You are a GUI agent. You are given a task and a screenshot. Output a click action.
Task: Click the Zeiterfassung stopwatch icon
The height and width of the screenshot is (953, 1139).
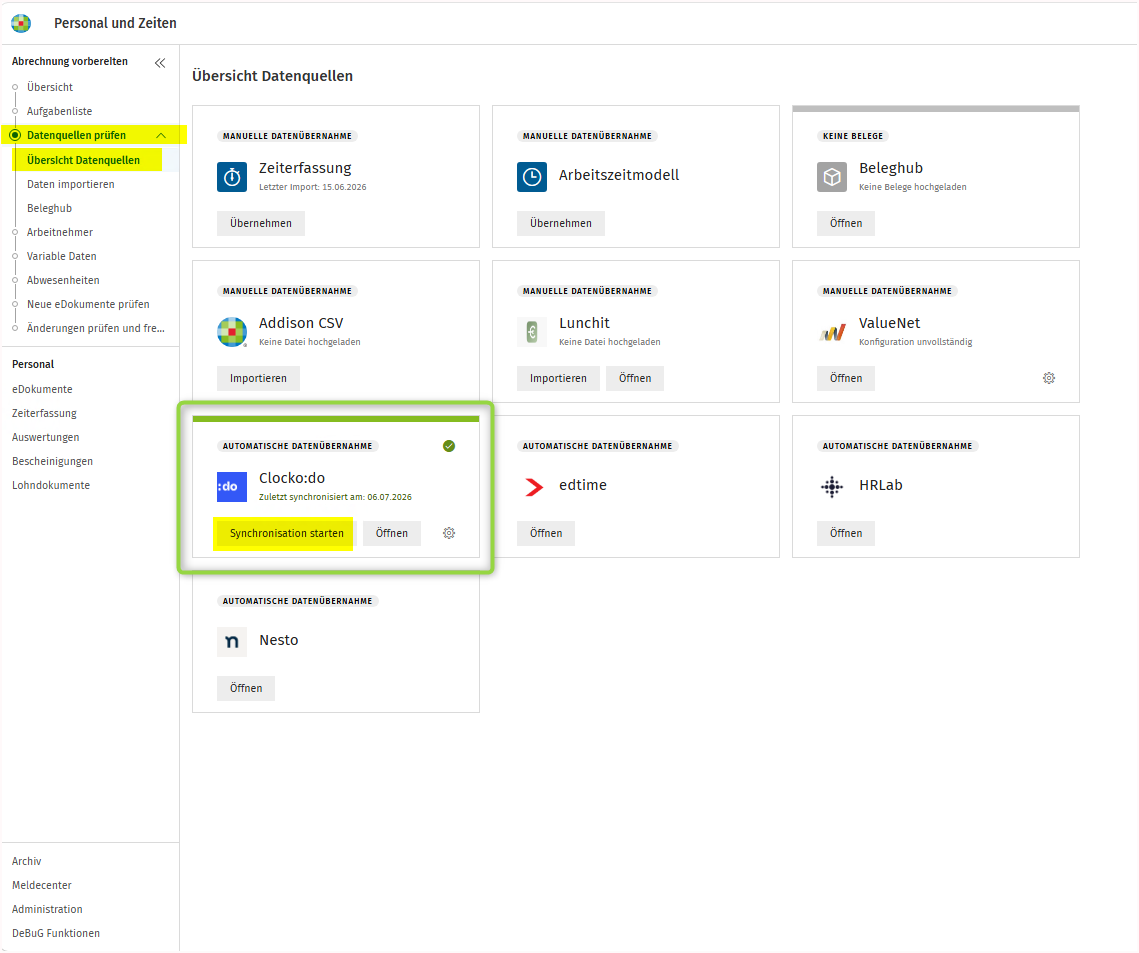232,177
